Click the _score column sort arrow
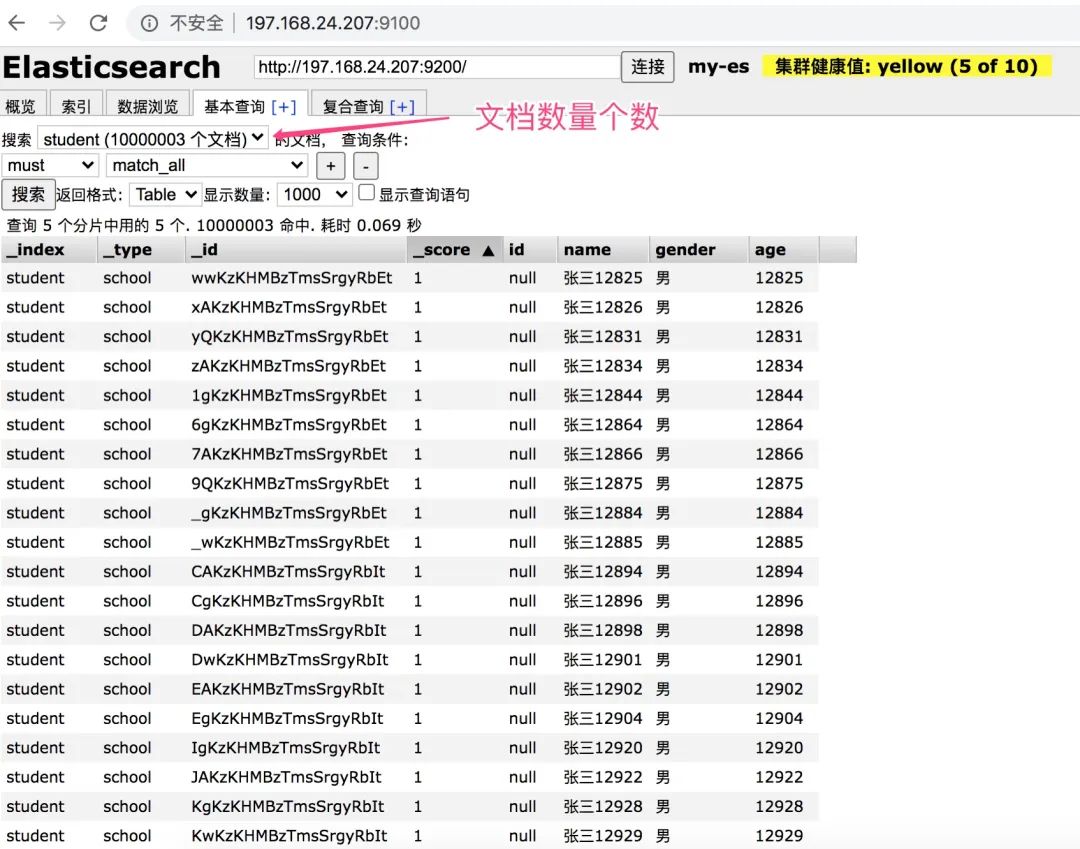Viewport: 1080px width, 849px height. tap(488, 250)
